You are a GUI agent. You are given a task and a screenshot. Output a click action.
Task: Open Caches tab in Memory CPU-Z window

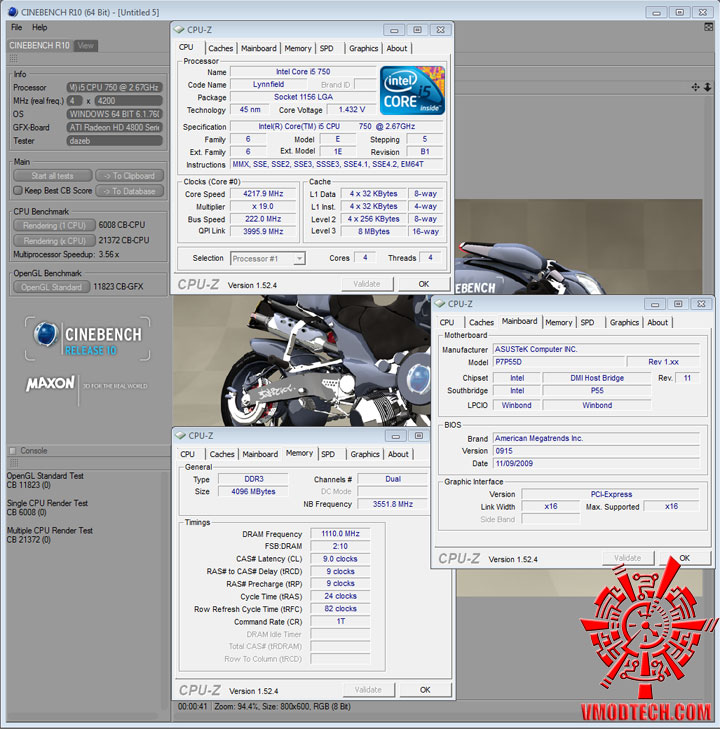click(222, 454)
